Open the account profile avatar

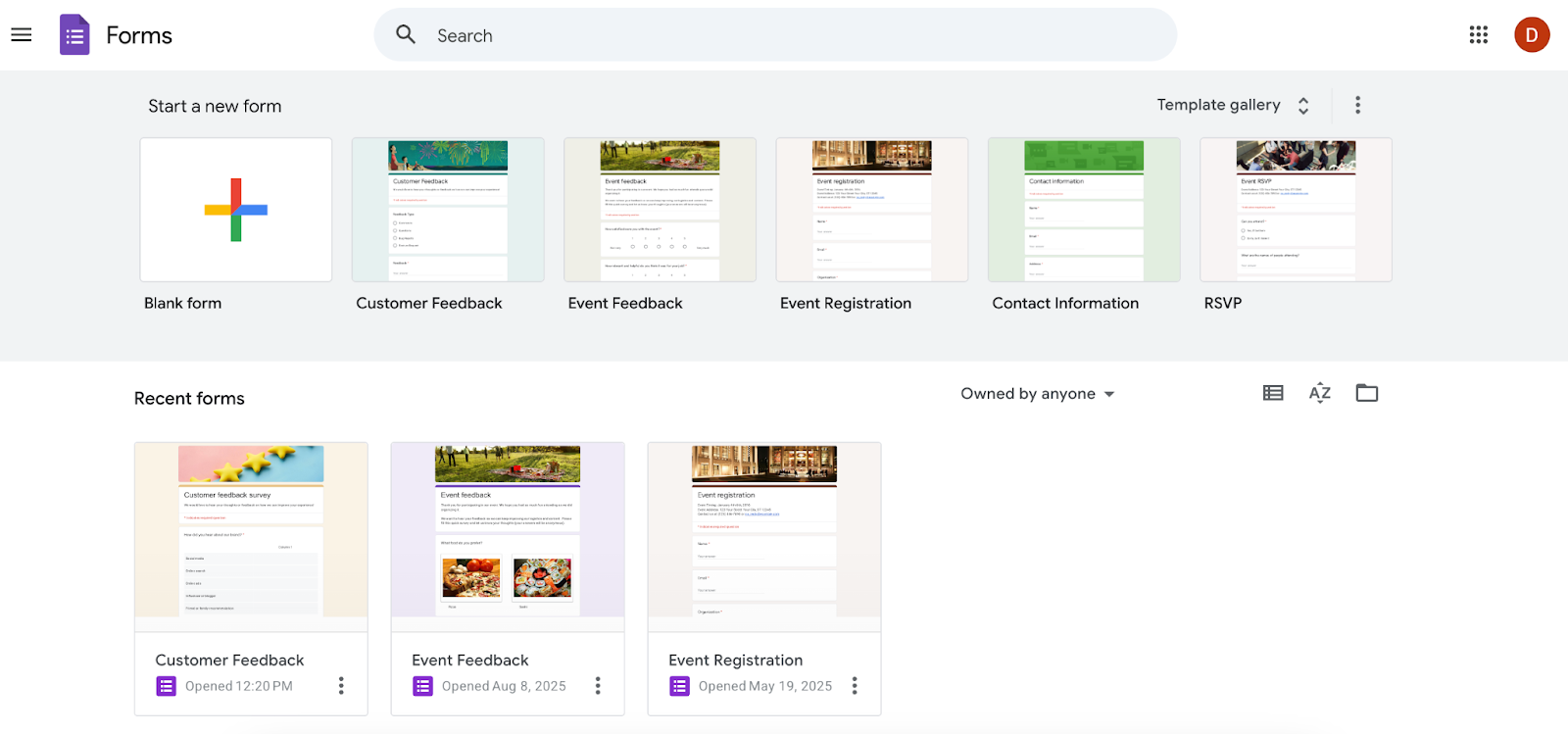point(1531,35)
